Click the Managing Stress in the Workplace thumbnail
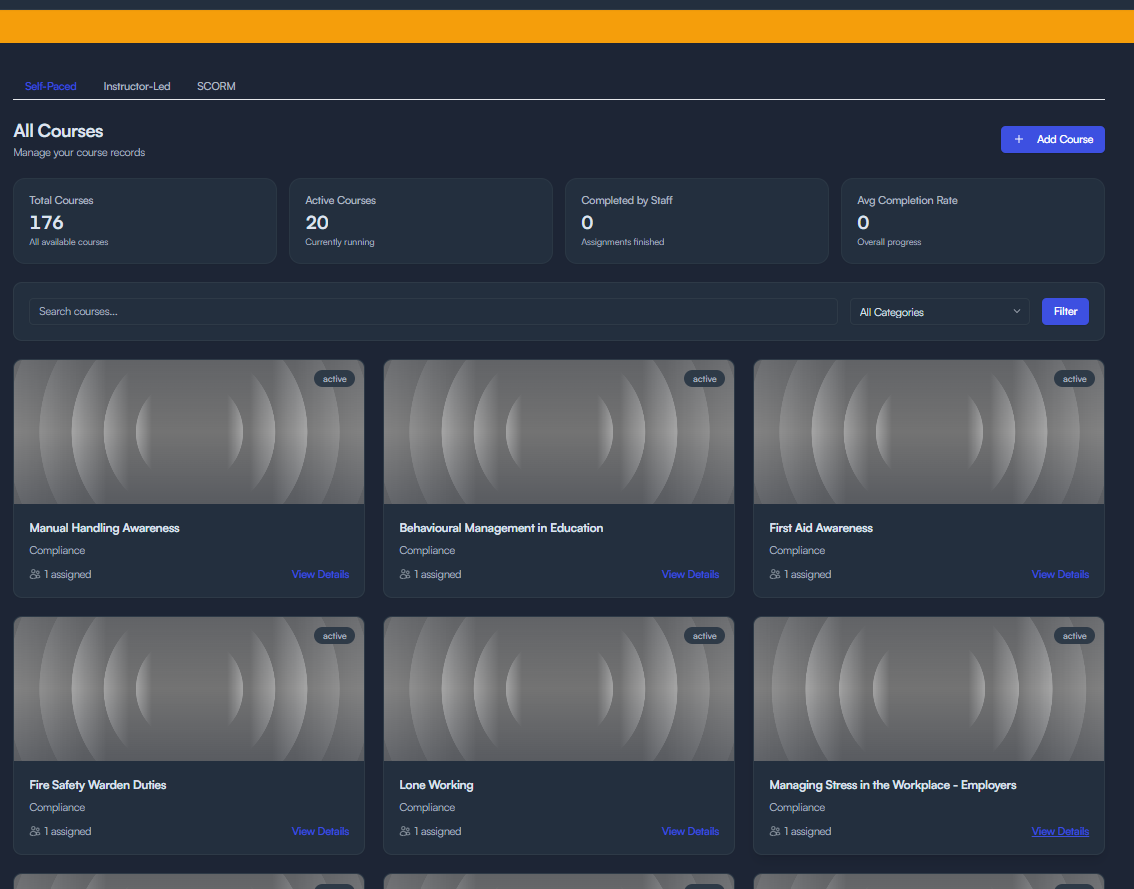The height and width of the screenshot is (889, 1134). [x=929, y=689]
